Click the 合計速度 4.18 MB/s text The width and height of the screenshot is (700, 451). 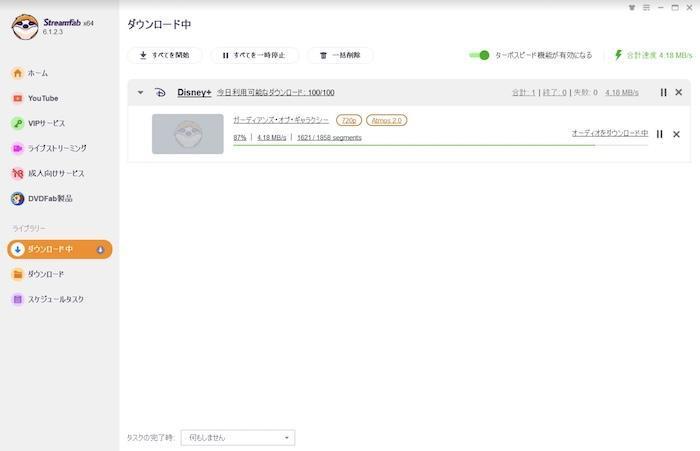click(659, 55)
